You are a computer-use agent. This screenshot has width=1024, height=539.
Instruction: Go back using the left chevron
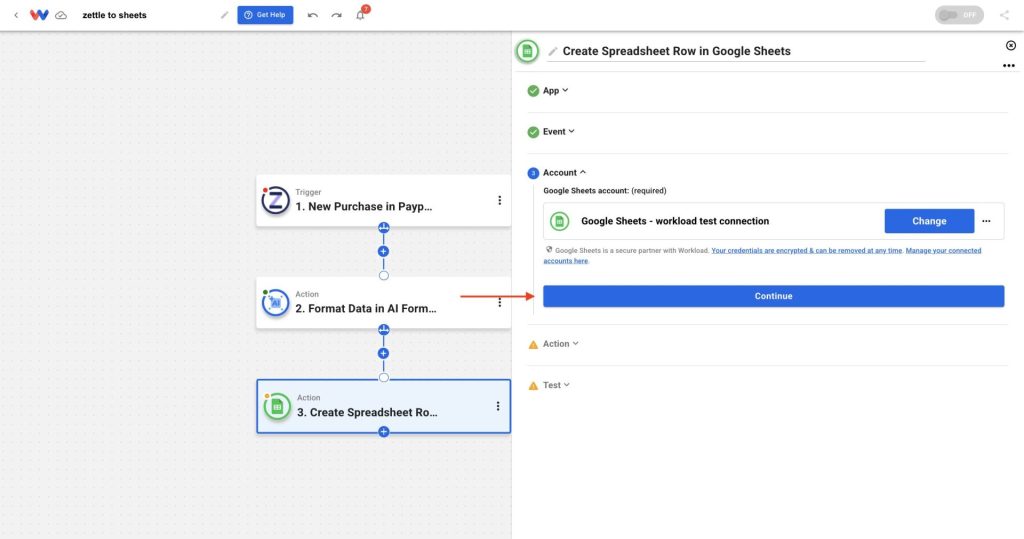pyautogui.click(x=16, y=15)
